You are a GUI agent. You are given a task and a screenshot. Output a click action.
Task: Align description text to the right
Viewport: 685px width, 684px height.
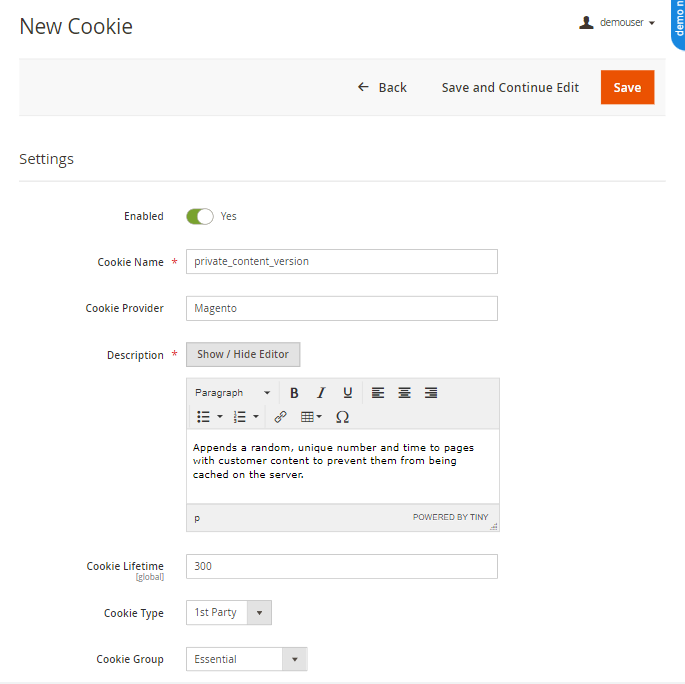[x=431, y=393]
